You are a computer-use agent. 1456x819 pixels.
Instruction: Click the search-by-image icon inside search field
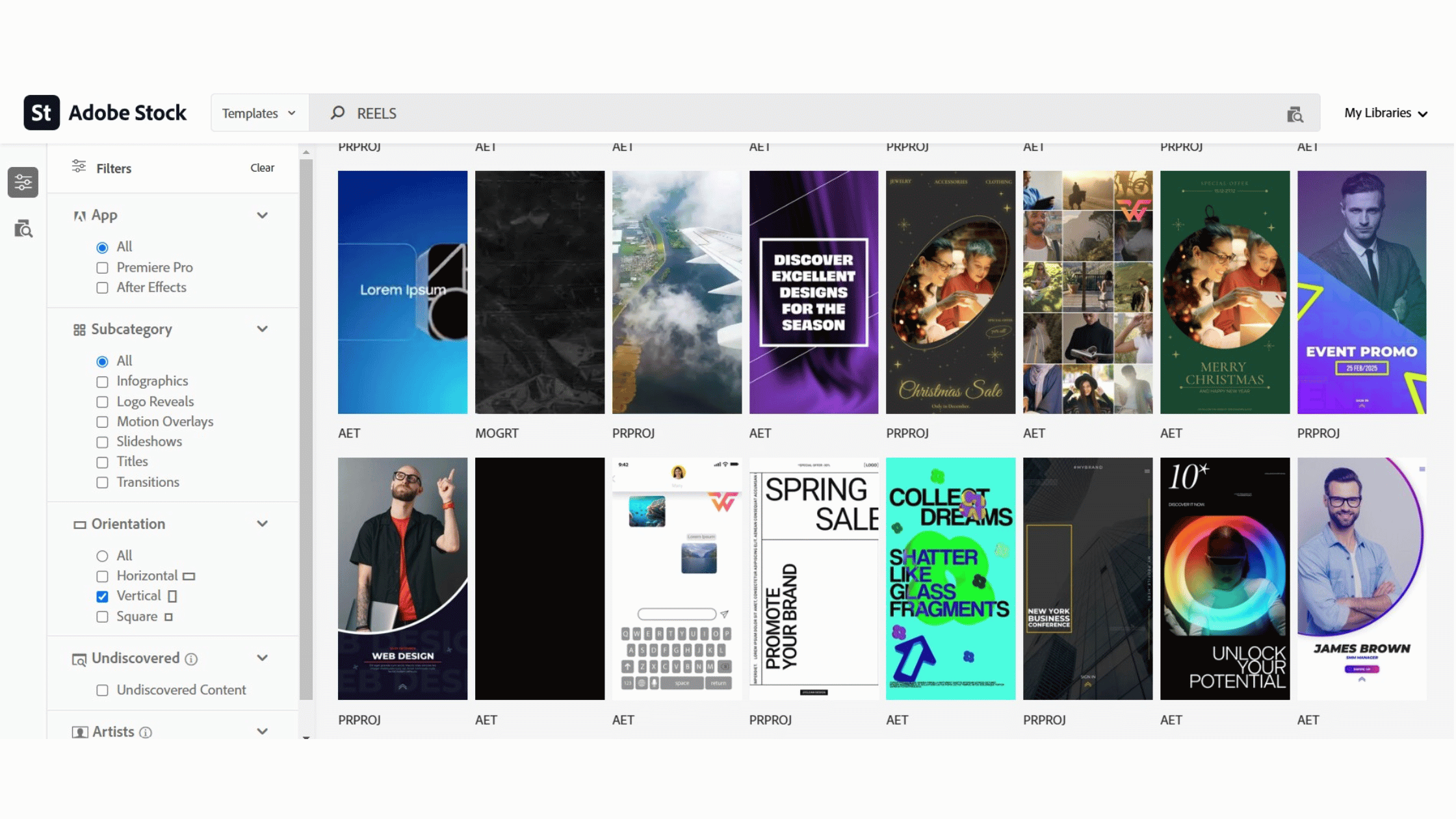coord(1294,114)
